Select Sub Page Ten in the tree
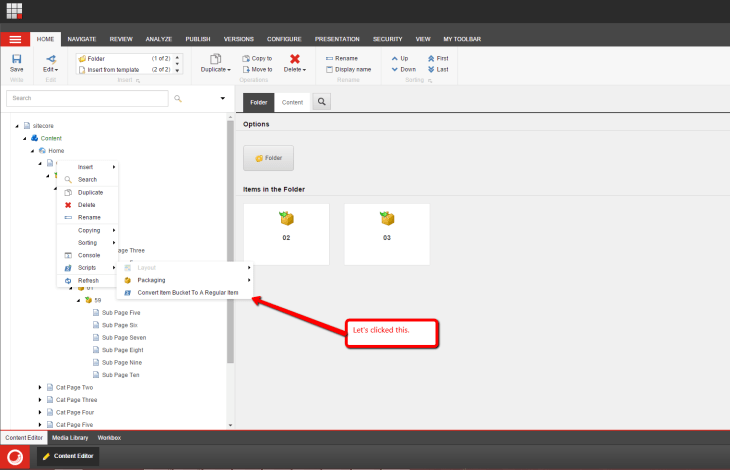 (121, 375)
